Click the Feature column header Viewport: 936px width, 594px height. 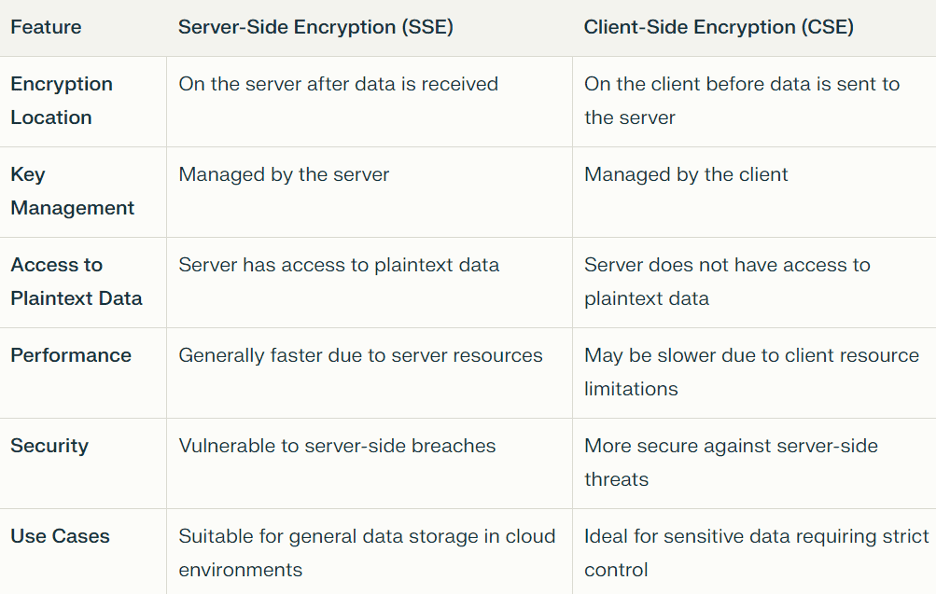pos(46,27)
